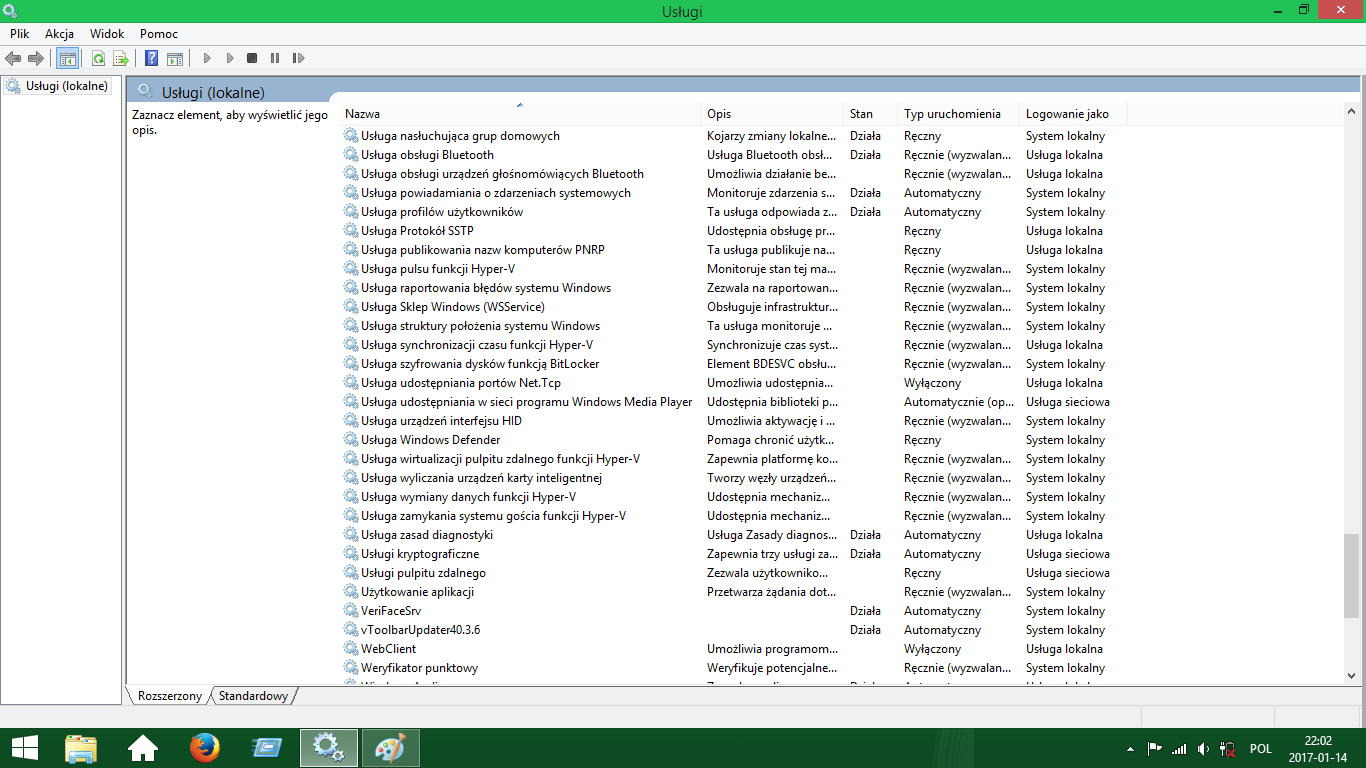
Task: Sort by the Opis column header
Action: tap(772, 114)
